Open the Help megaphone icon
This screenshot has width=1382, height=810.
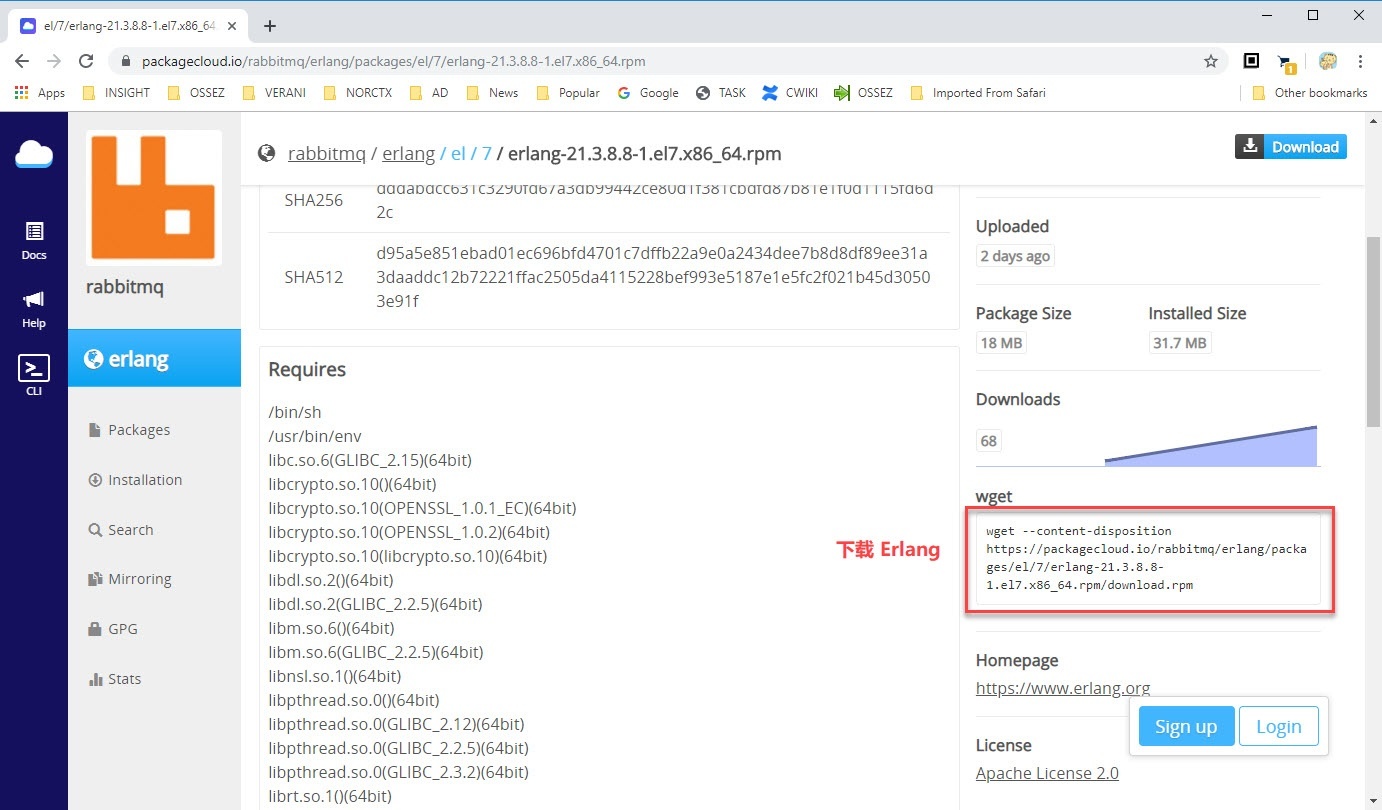pyautogui.click(x=34, y=307)
